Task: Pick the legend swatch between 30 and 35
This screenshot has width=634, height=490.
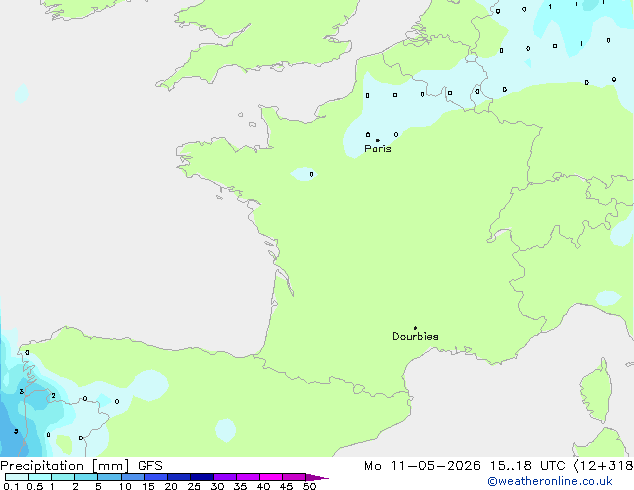Action: point(225,477)
